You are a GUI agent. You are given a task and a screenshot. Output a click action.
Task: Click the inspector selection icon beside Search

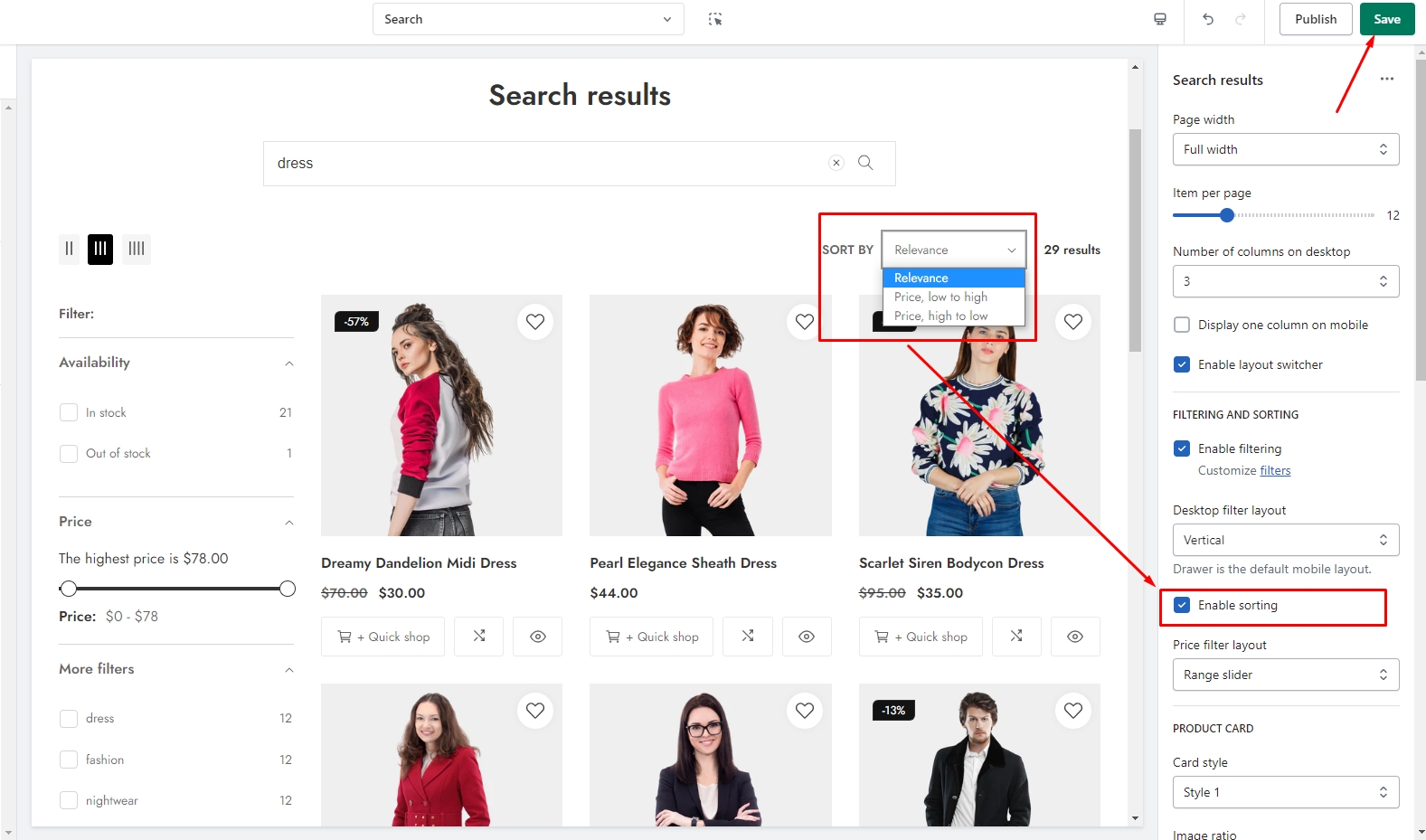pyautogui.click(x=715, y=19)
